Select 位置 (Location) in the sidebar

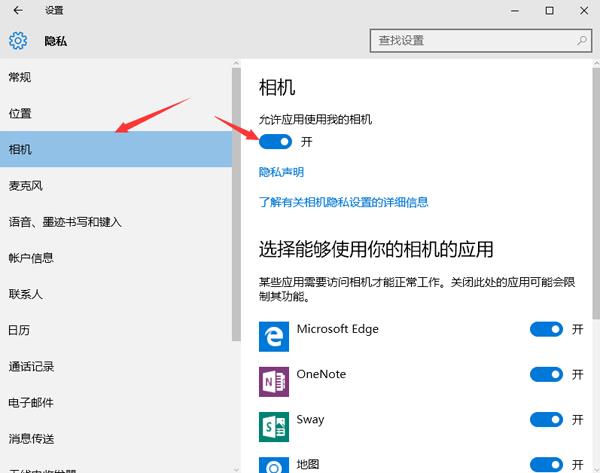(20, 113)
